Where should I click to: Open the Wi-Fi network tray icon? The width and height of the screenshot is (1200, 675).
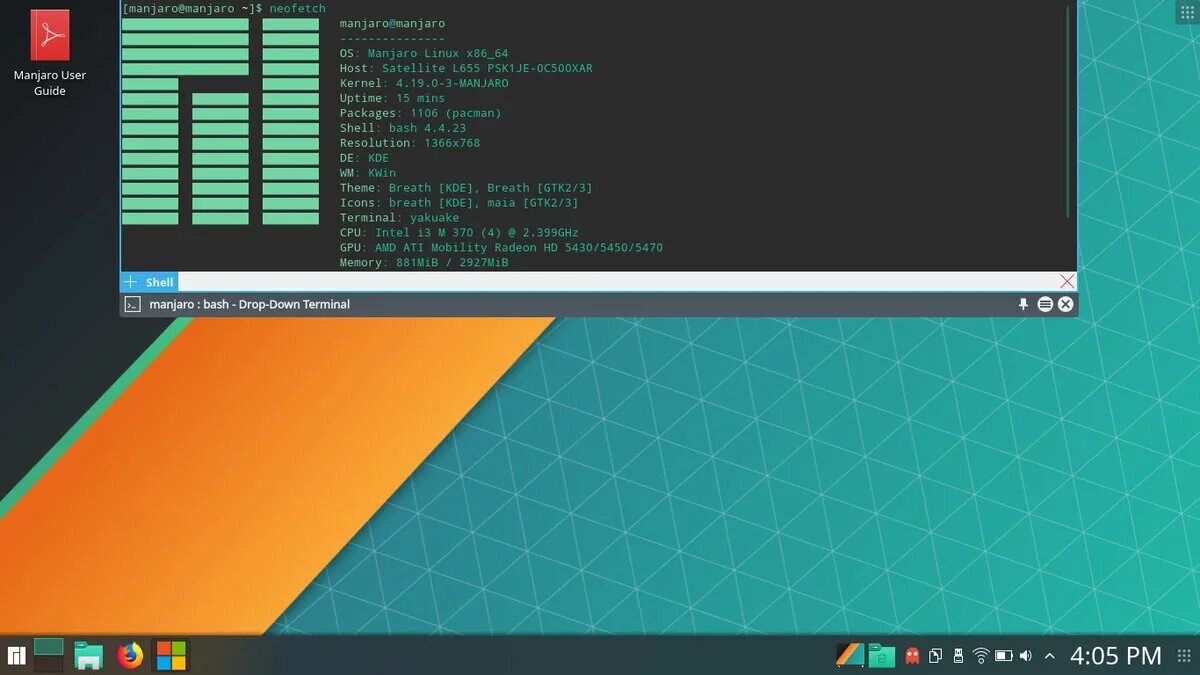pos(981,656)
